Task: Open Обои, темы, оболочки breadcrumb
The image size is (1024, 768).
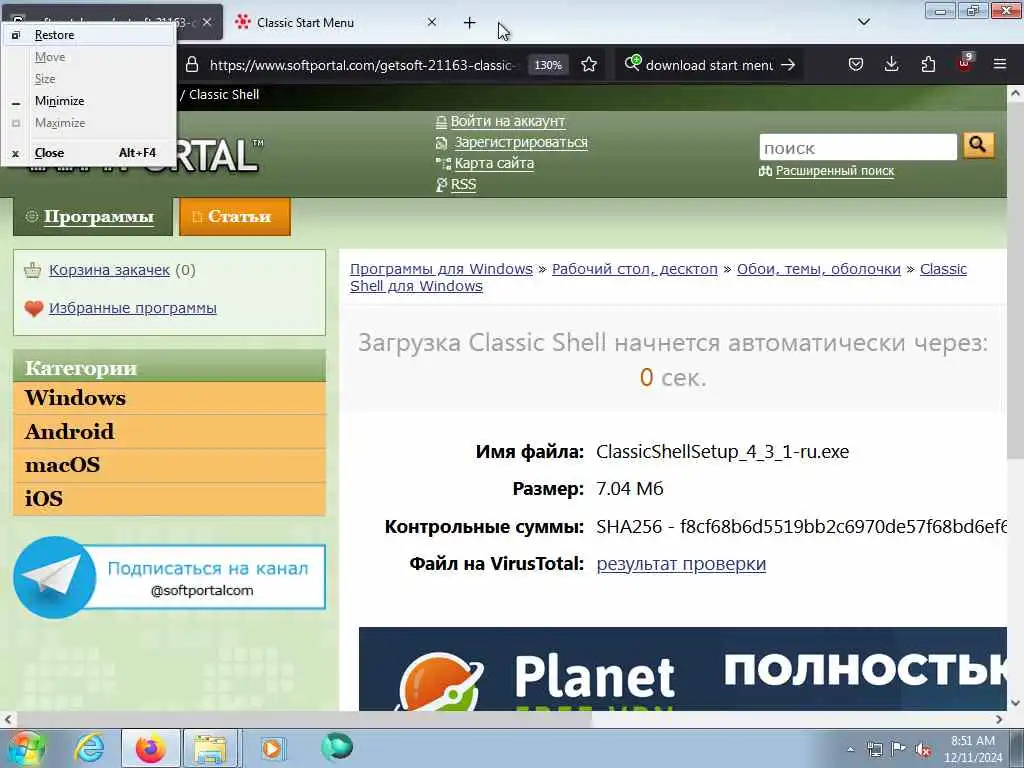Action: click(x=819, y=269)
